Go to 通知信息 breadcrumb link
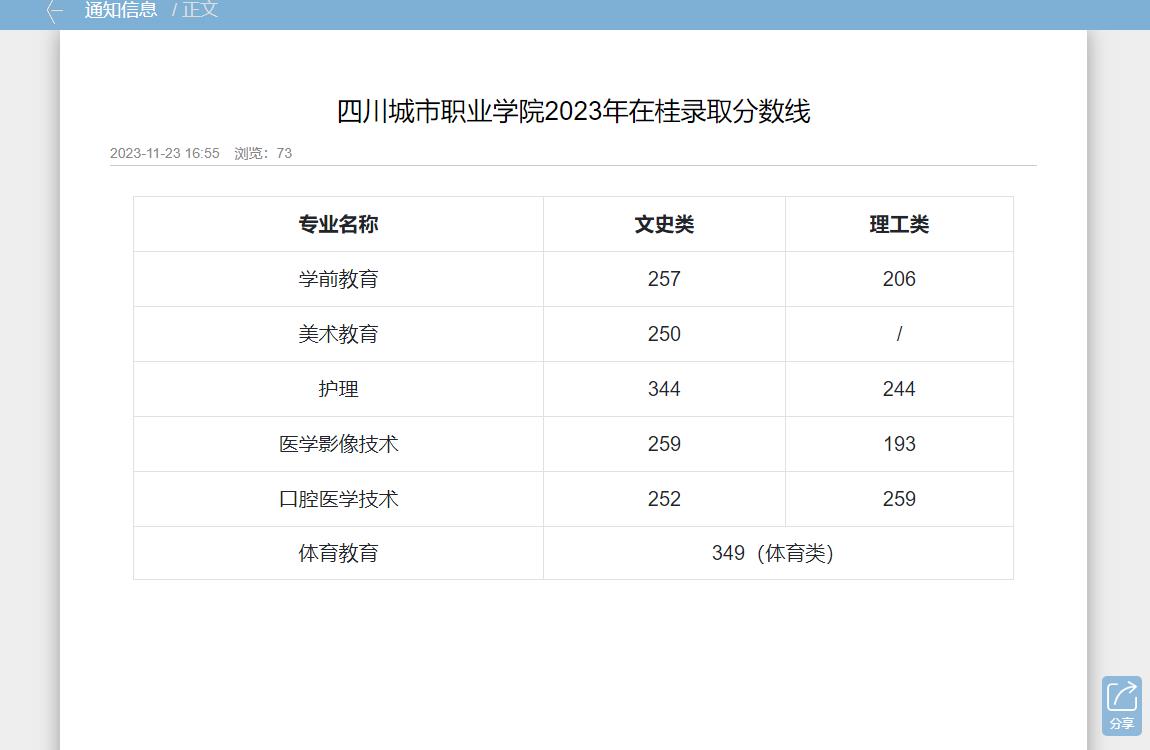Screen dimensions: 1150x750 point(121,10)
